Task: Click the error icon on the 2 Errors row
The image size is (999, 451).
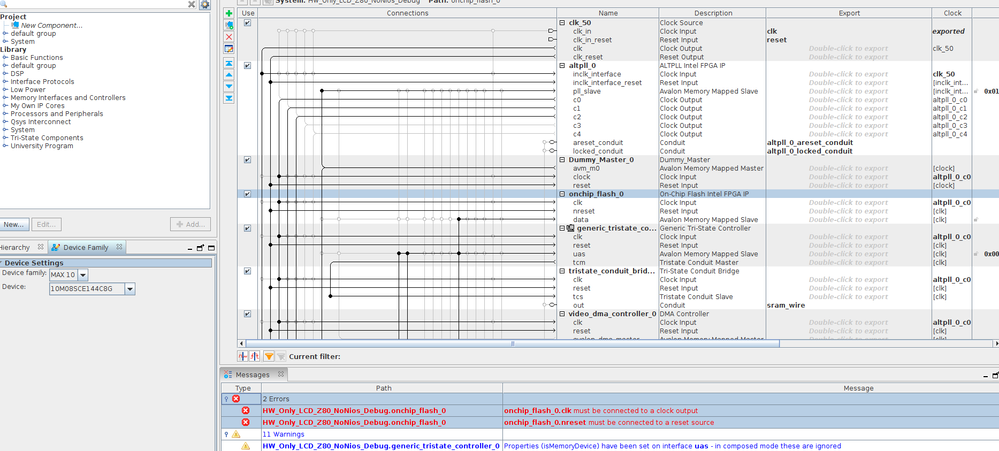Action: click(236, 399)
